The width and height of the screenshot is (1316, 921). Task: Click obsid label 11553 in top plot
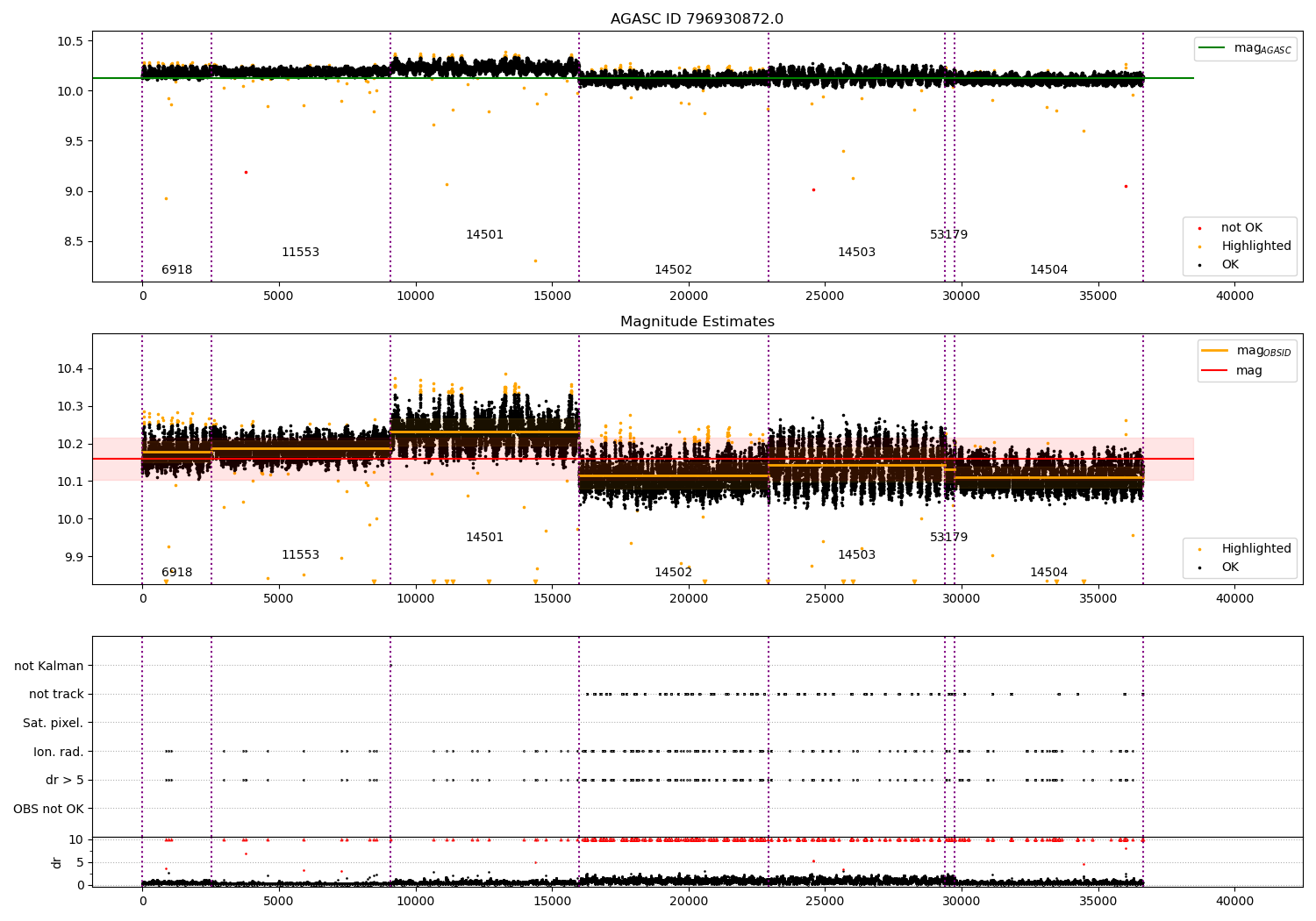point(300,253)
